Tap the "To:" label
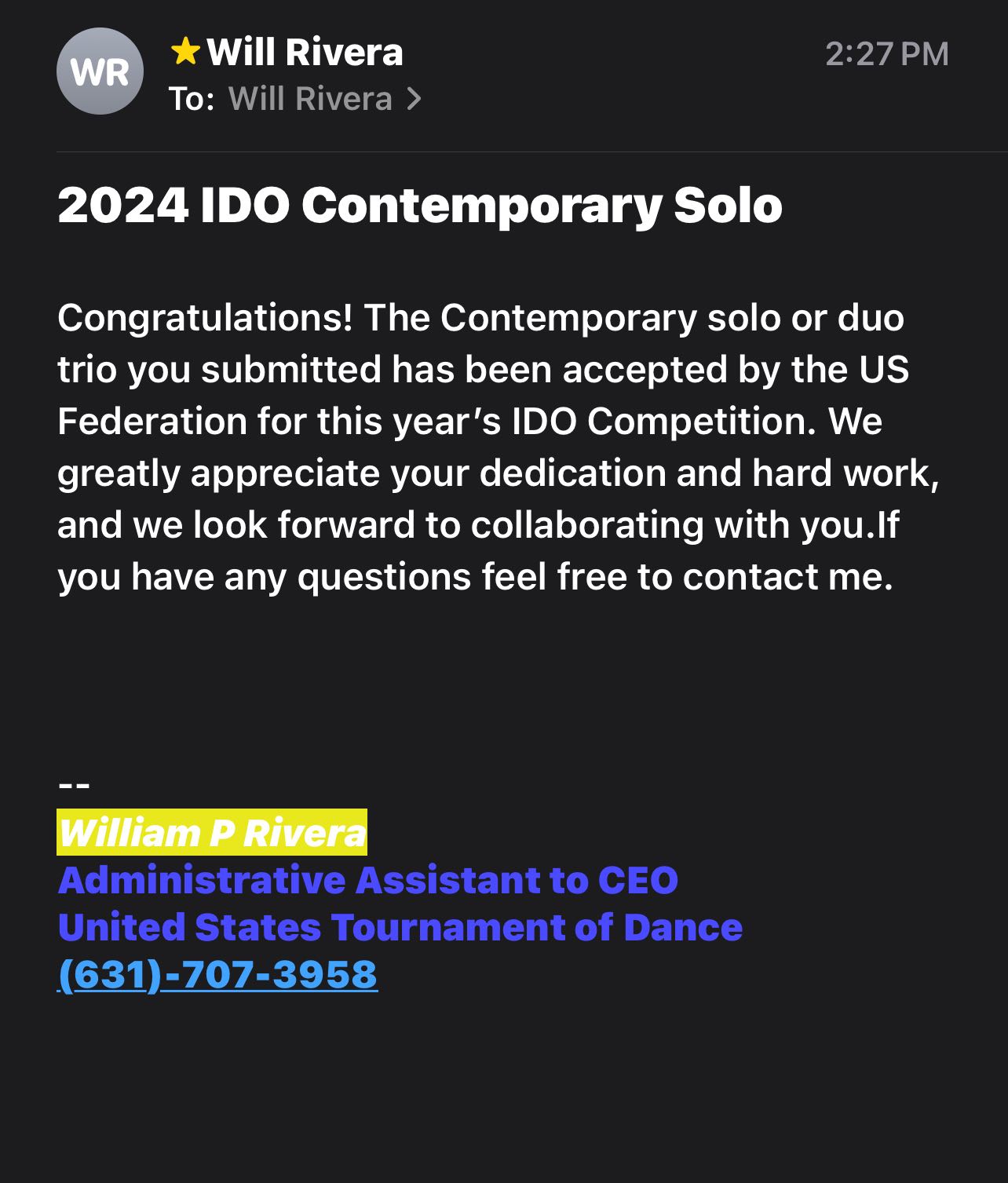 (x=192, y=99)
